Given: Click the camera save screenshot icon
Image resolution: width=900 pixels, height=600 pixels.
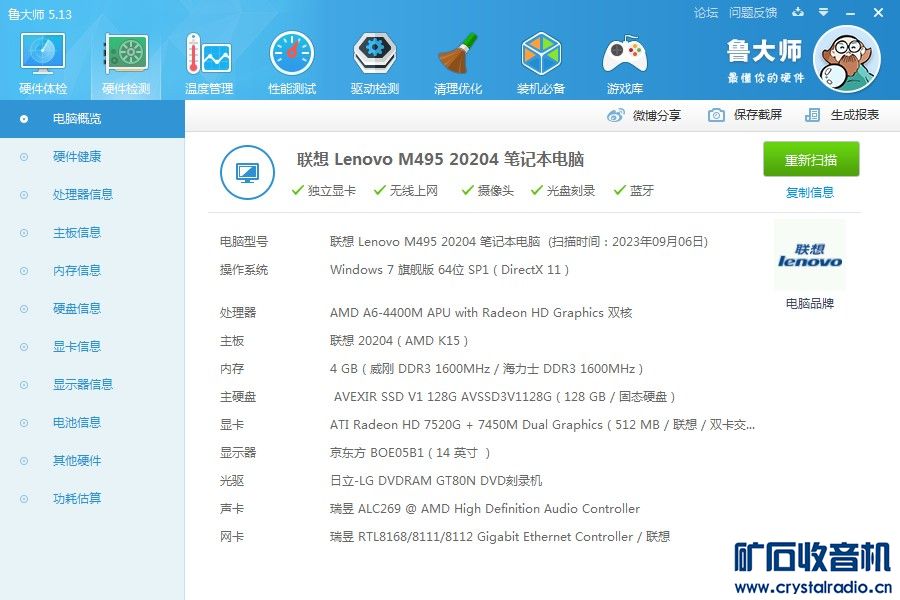Looking at the screenshot, I should click(716, 115).
